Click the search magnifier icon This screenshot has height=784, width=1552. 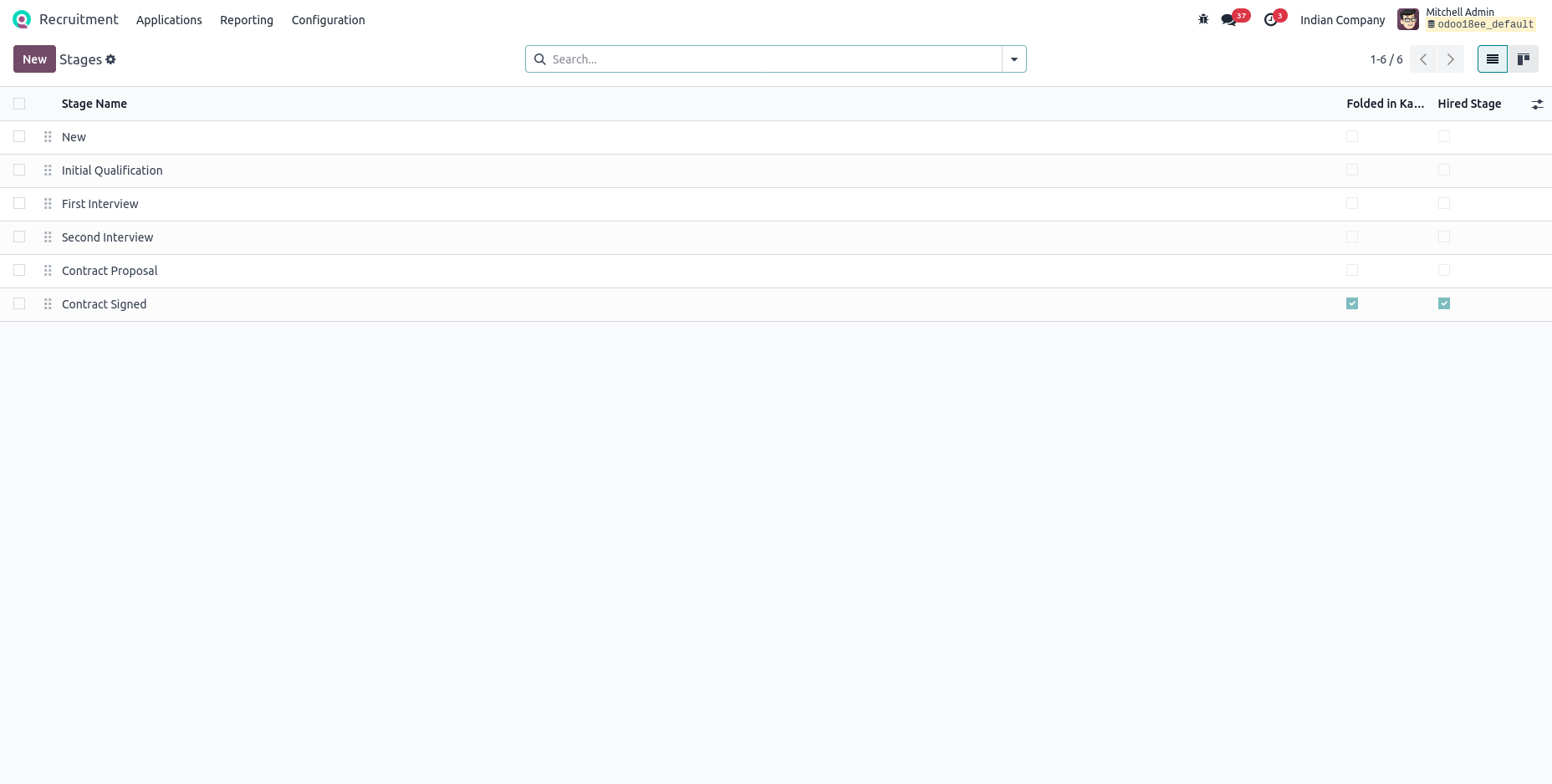coord(540,59)
